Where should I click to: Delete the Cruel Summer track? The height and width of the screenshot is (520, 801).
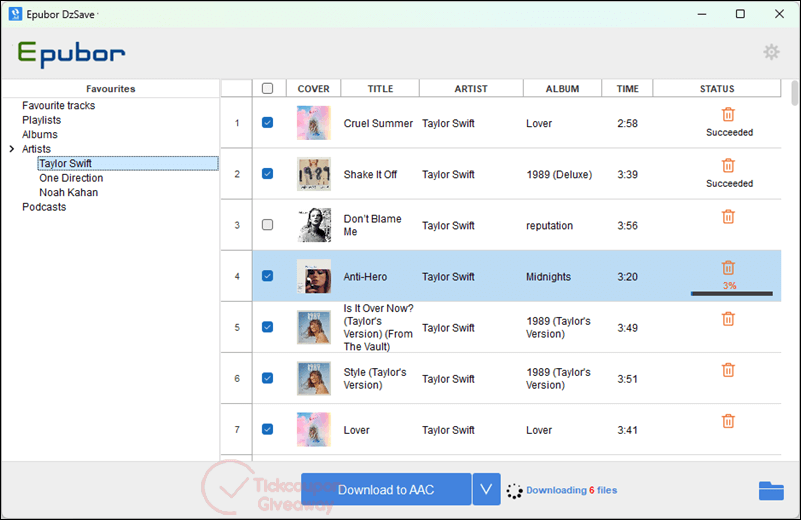click(728, 114)
